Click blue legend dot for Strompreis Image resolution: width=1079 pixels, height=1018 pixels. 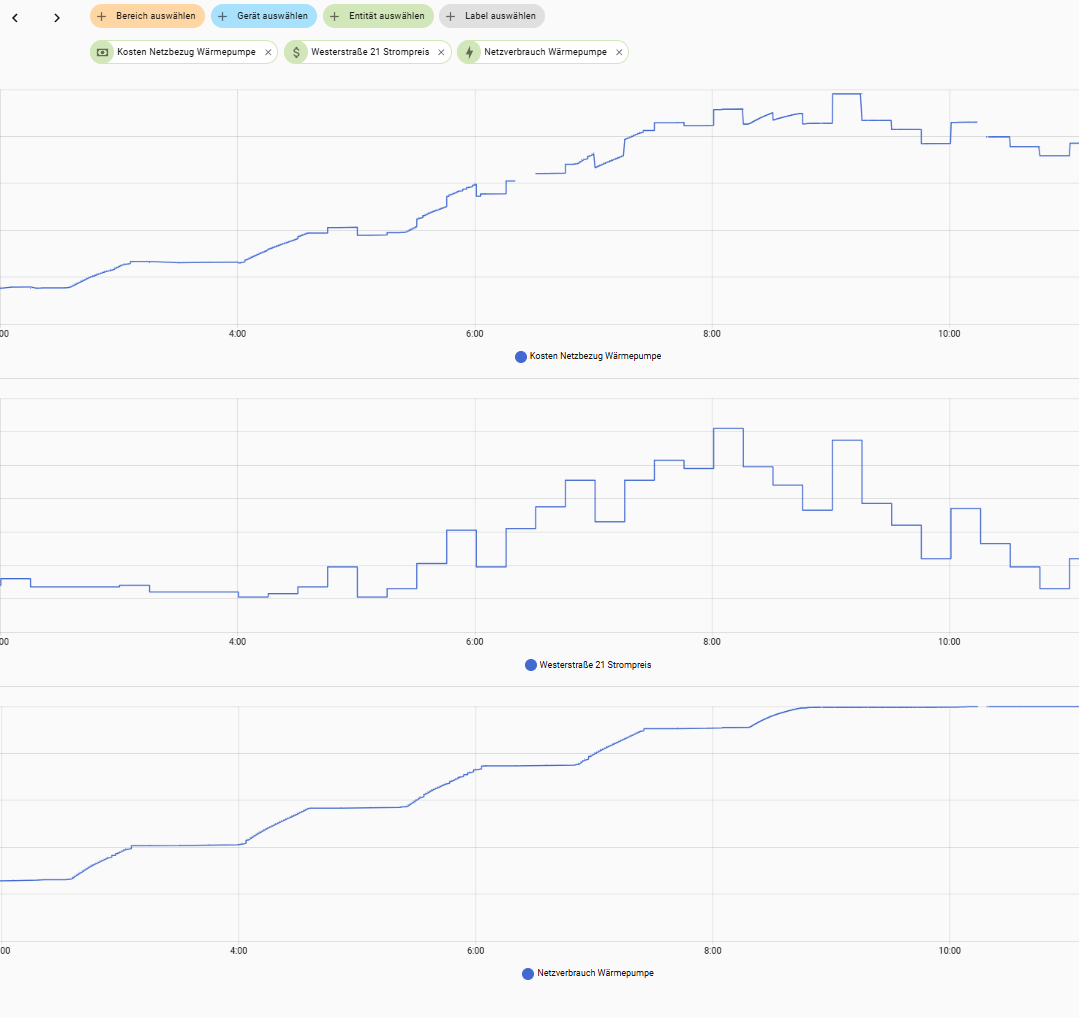[531, 665]
